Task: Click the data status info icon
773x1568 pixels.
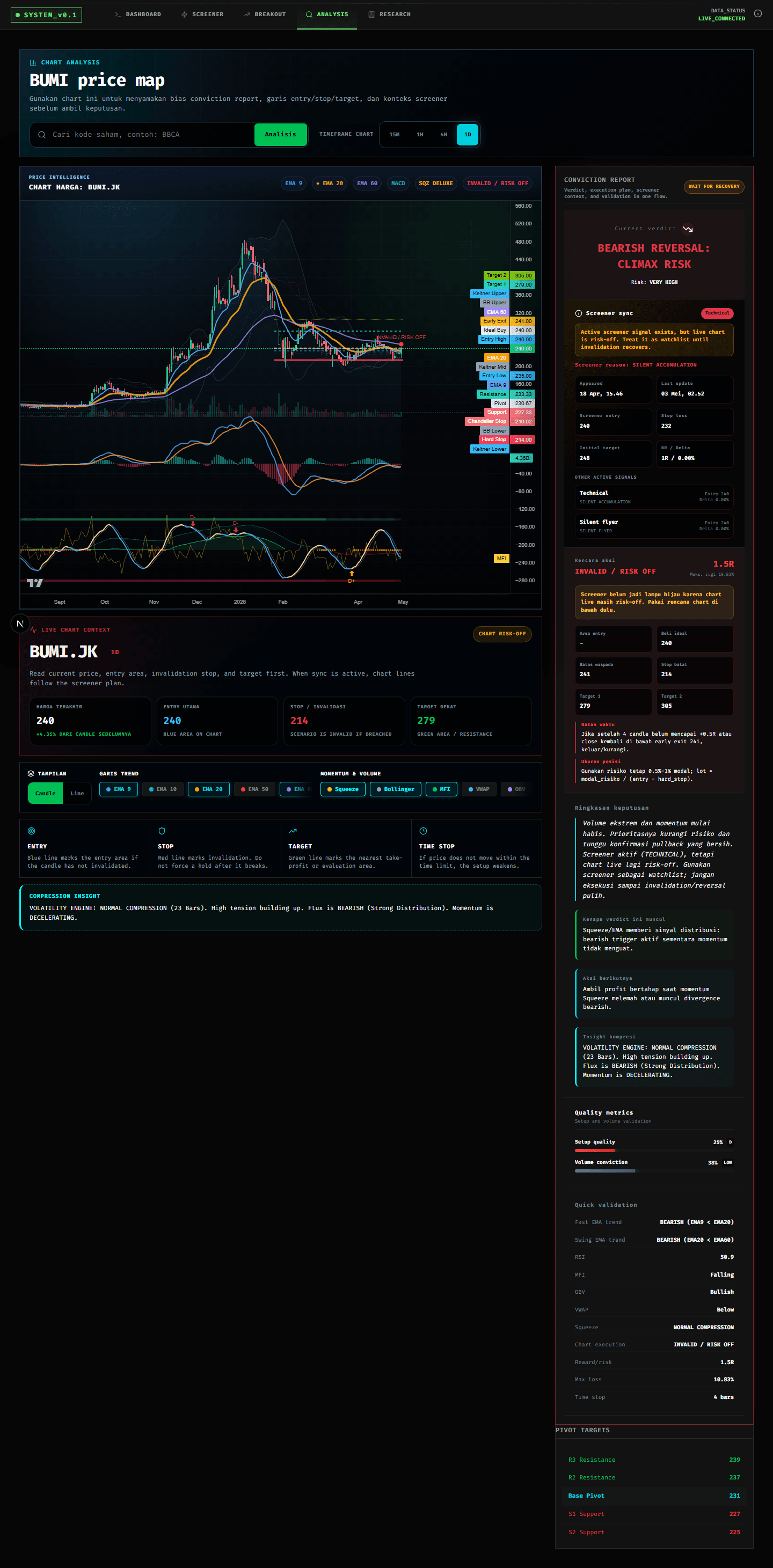Action: click(757, 13)
